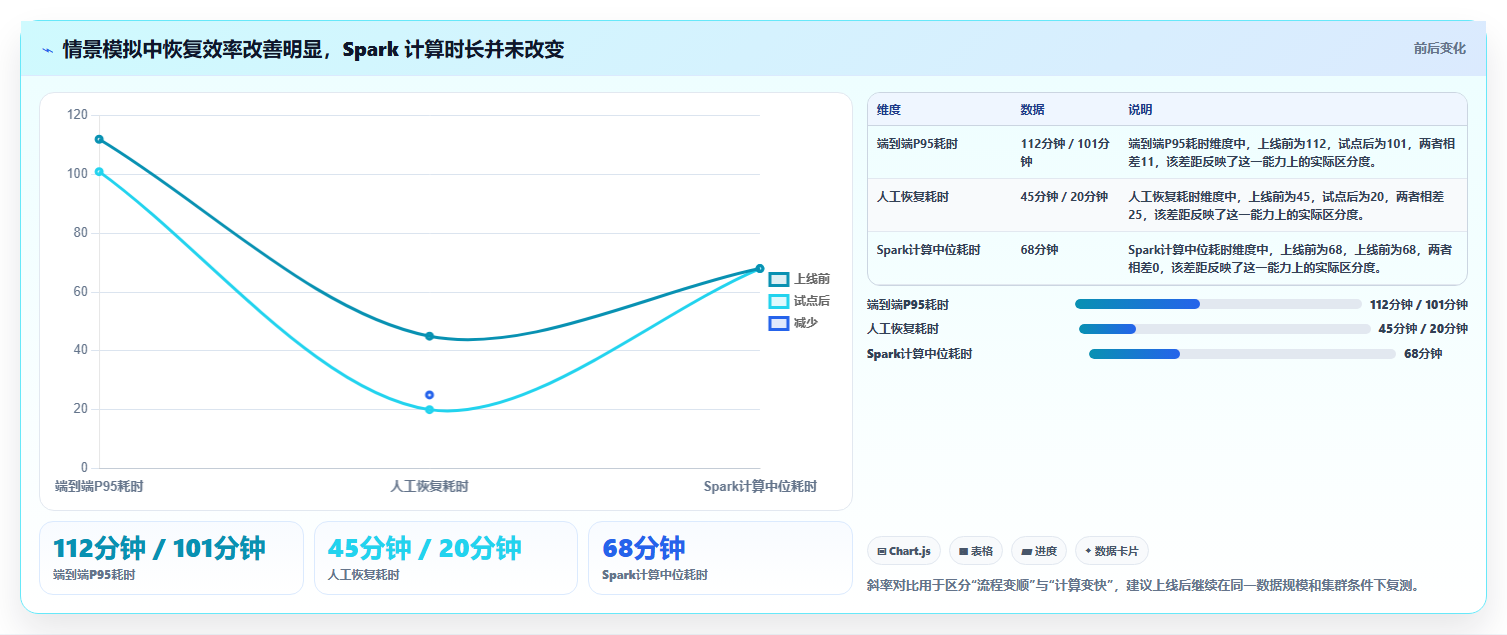Click the 试点后 point at 人工恢复耗时
Screen dimensions: 1507x635
pyautogui.click(x=430, y=409)
